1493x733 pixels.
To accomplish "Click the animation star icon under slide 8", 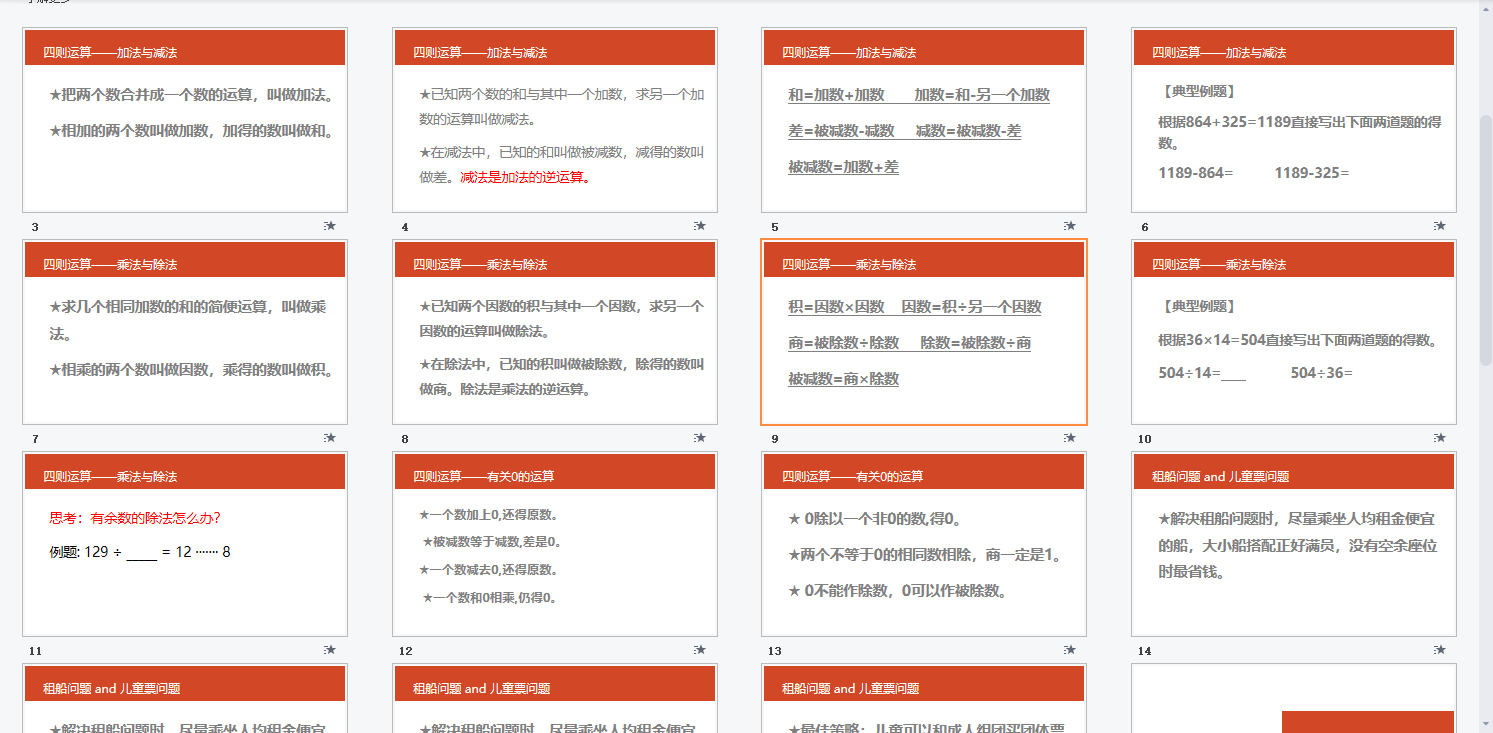I will click(x=700, y=437).
